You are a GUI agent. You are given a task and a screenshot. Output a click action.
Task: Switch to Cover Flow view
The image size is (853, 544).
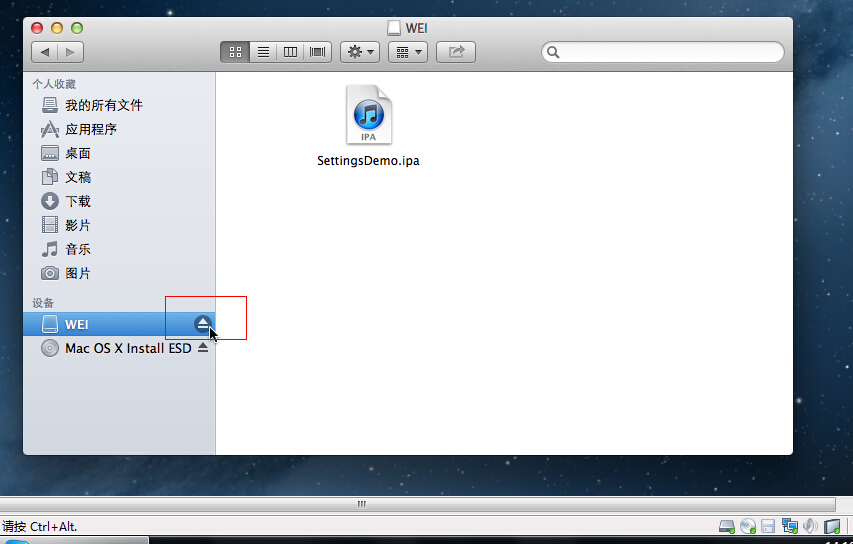pyautogui.click(x=318, y=52)
